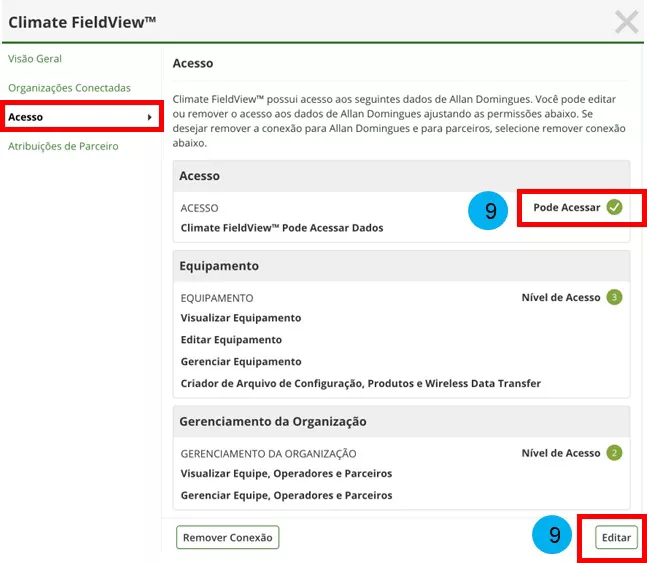
Task: Select the Acesso sidebar entry
Action: click(26, 117)
